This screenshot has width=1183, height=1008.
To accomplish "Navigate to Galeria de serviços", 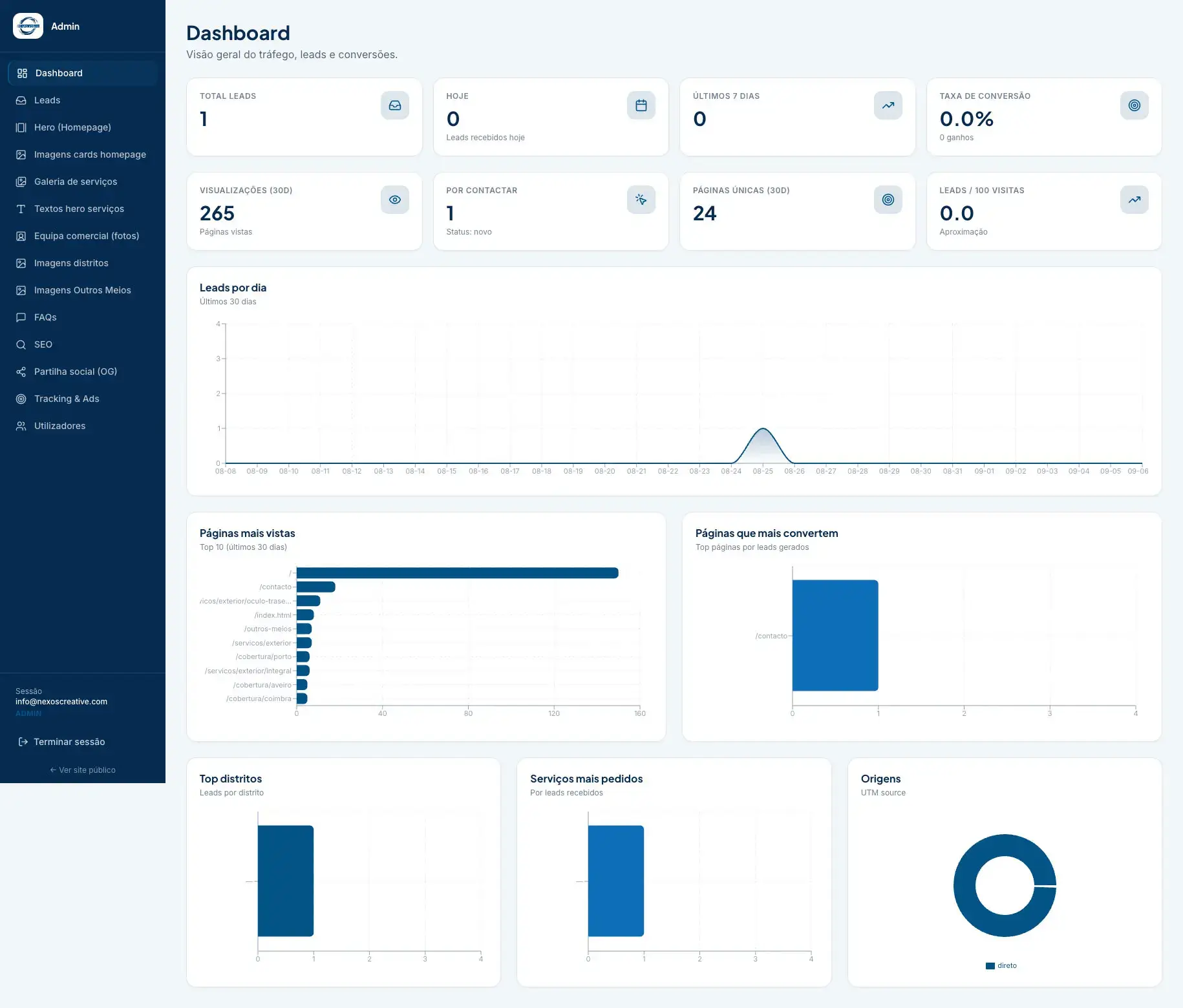I will tap(83, 182).
